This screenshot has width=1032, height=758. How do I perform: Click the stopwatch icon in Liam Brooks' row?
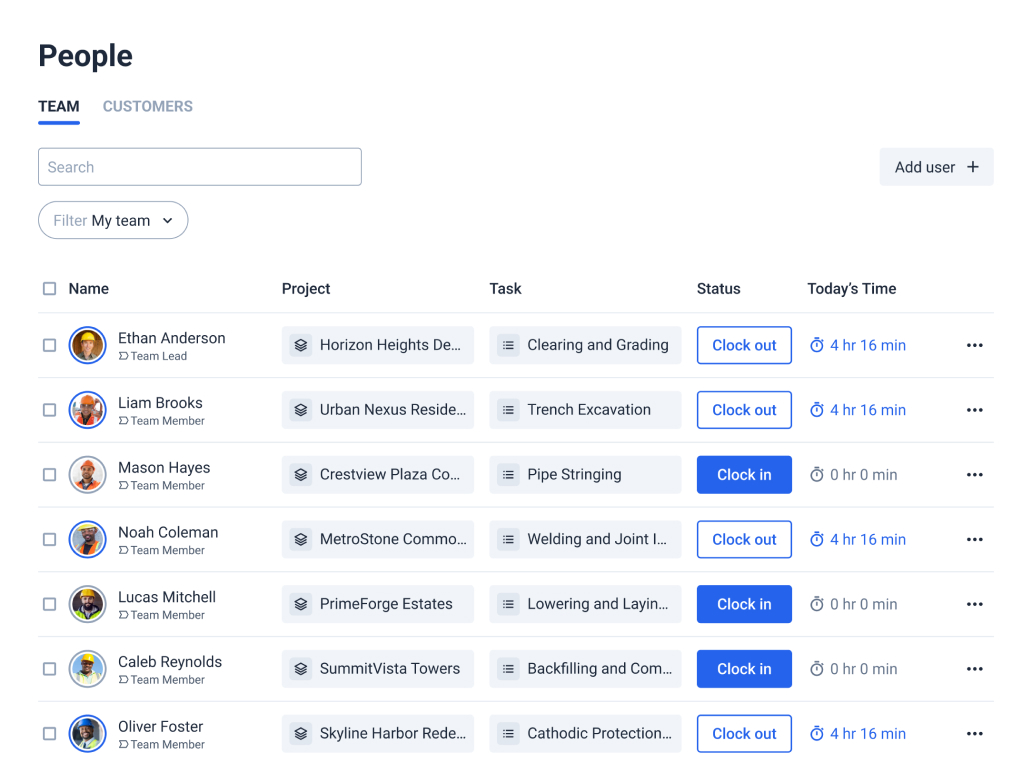[817, 410]
